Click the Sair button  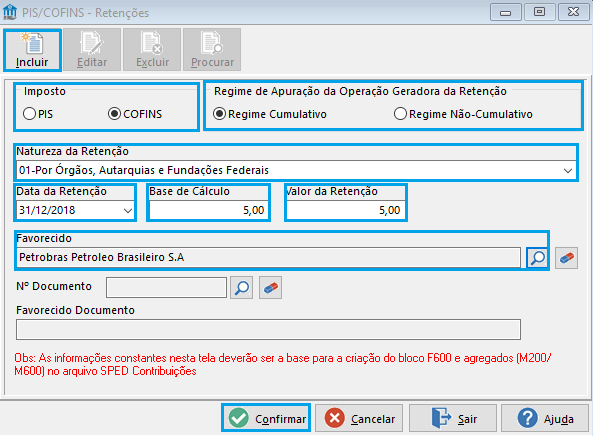(453, 418)
